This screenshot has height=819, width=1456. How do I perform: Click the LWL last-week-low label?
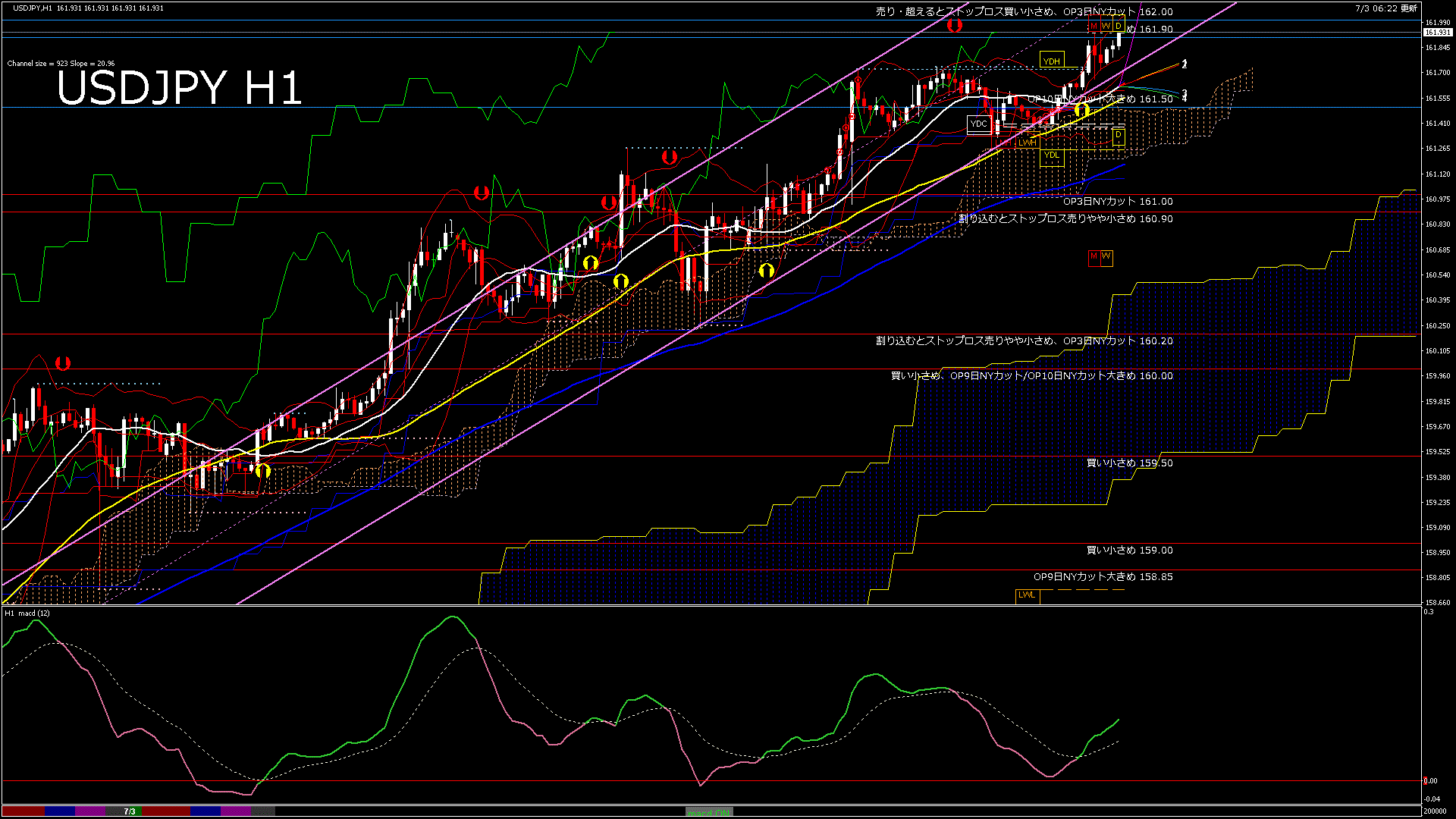(x=1027, y=595)
